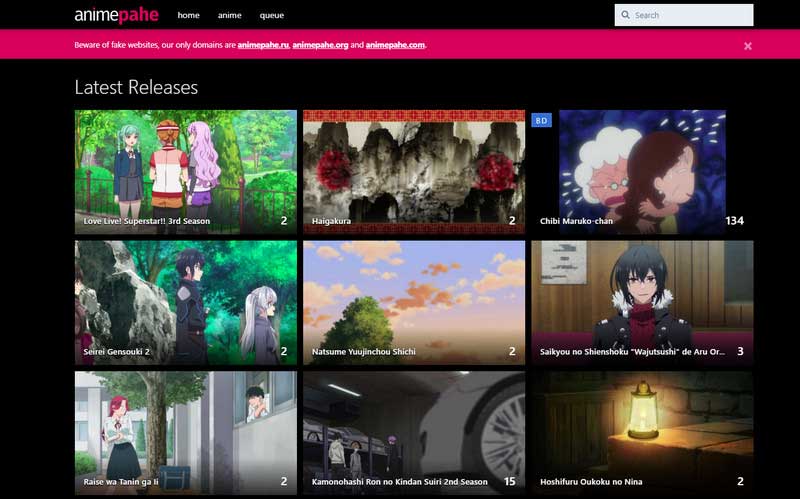Click the Love Live! Superstar!! 3rd Season title

147,221
